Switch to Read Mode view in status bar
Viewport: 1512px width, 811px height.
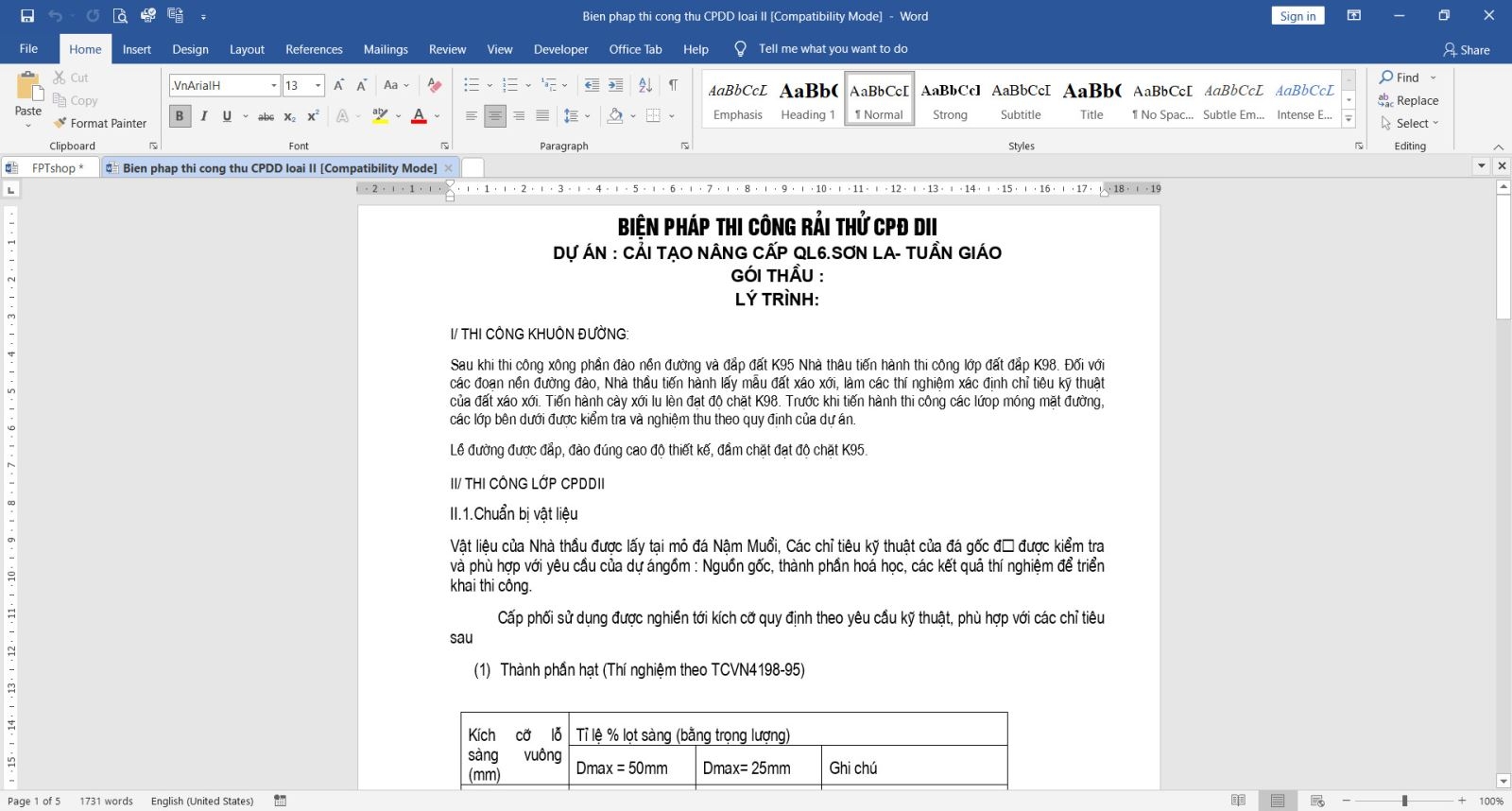pyautogui.click(x=1238, y=801)
